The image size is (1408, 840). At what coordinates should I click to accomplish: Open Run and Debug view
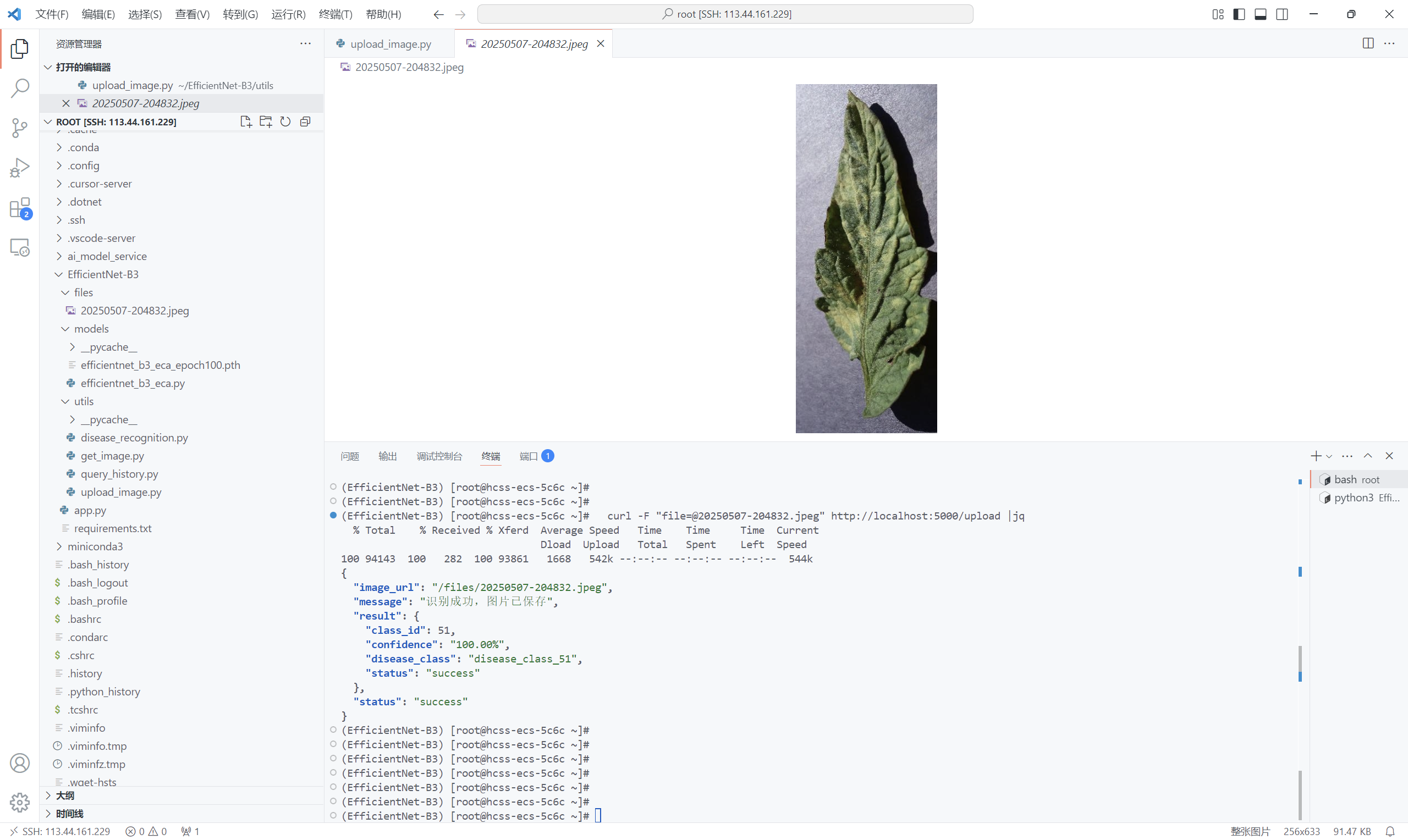coord(20,168)
